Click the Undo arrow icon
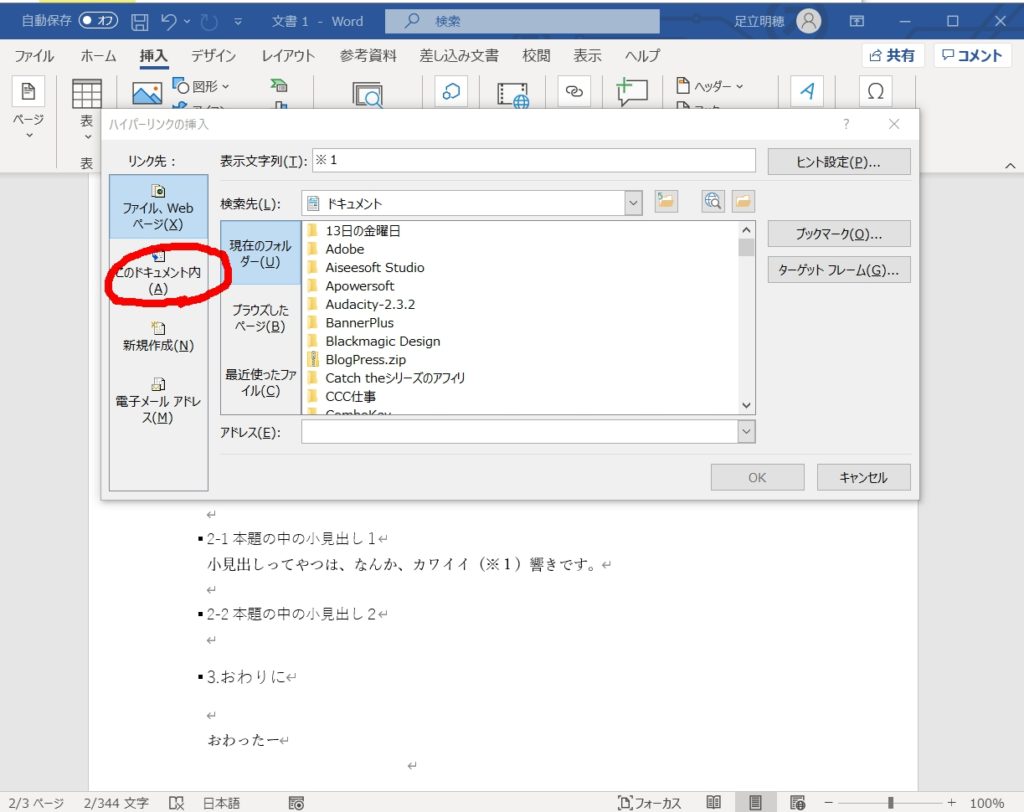This screenshot has height=812, width=1024. 170,21
